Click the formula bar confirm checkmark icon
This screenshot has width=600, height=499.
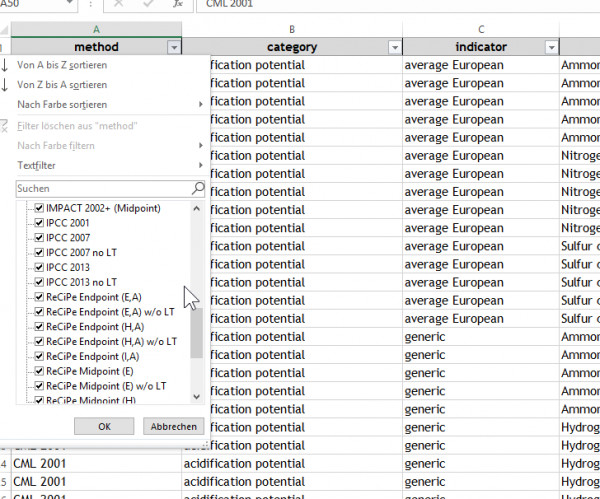pyautogui.click(x=148, y=5)
